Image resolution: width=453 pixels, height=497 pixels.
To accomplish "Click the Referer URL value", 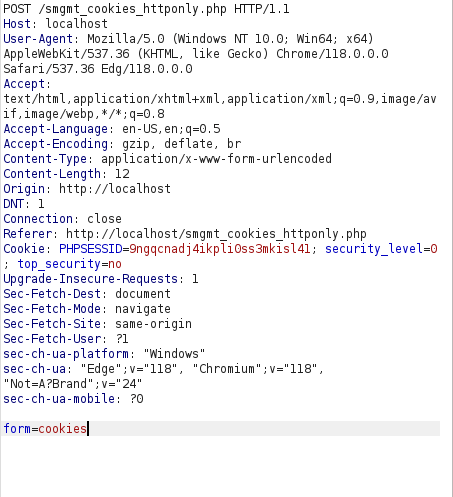I will pos(216,234).
